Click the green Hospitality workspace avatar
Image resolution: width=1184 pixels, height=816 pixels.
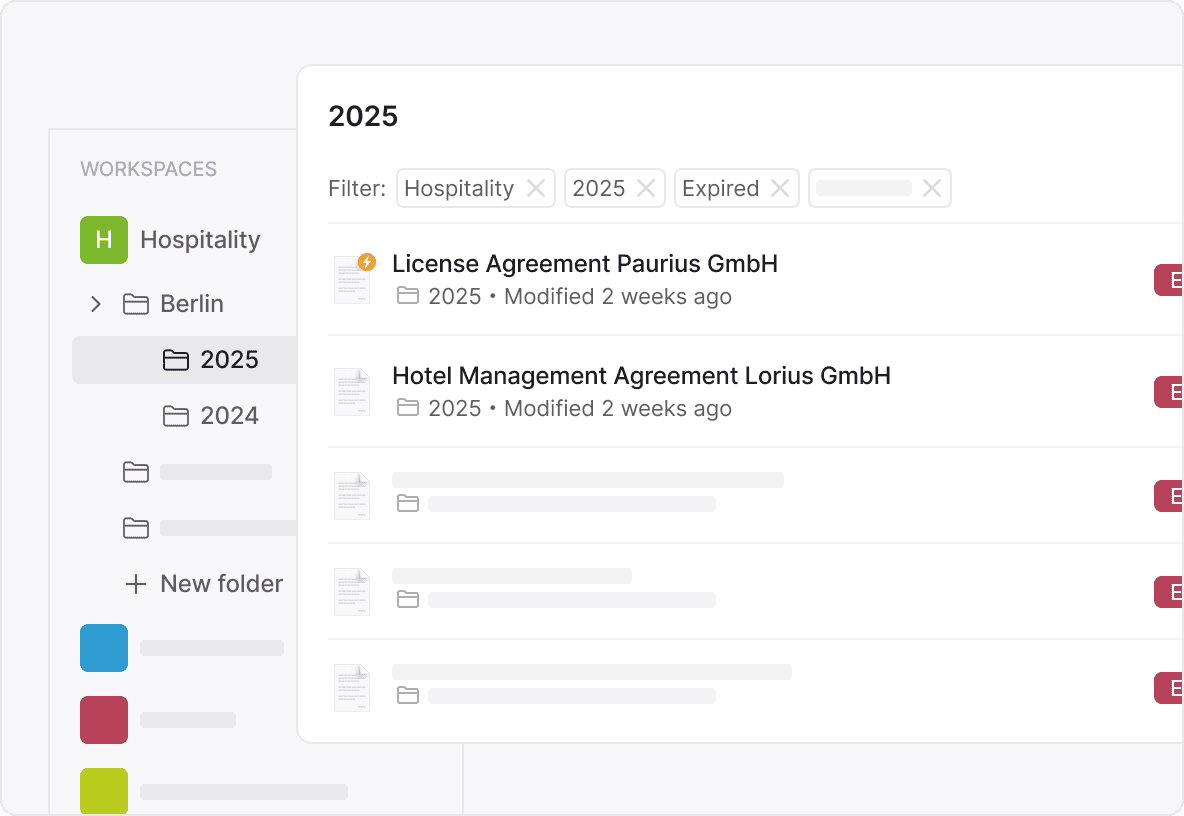(x=104, y=240)
